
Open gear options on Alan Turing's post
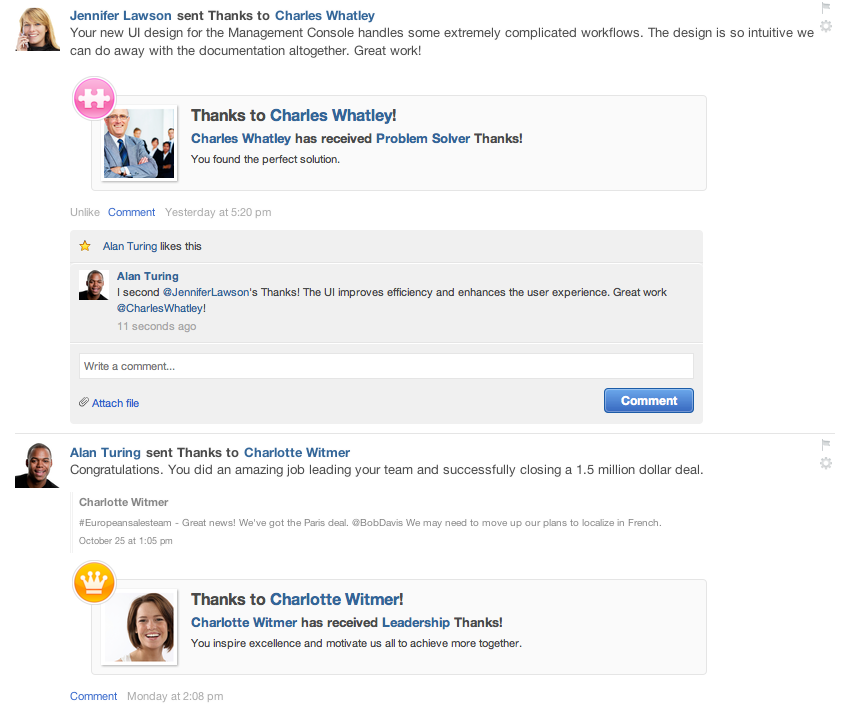pos(826,463)
